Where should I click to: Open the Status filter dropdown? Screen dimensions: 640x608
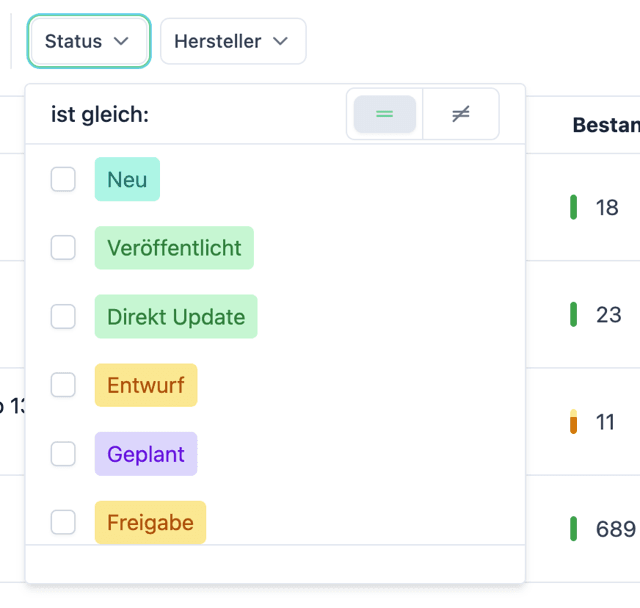pos(89,41)
